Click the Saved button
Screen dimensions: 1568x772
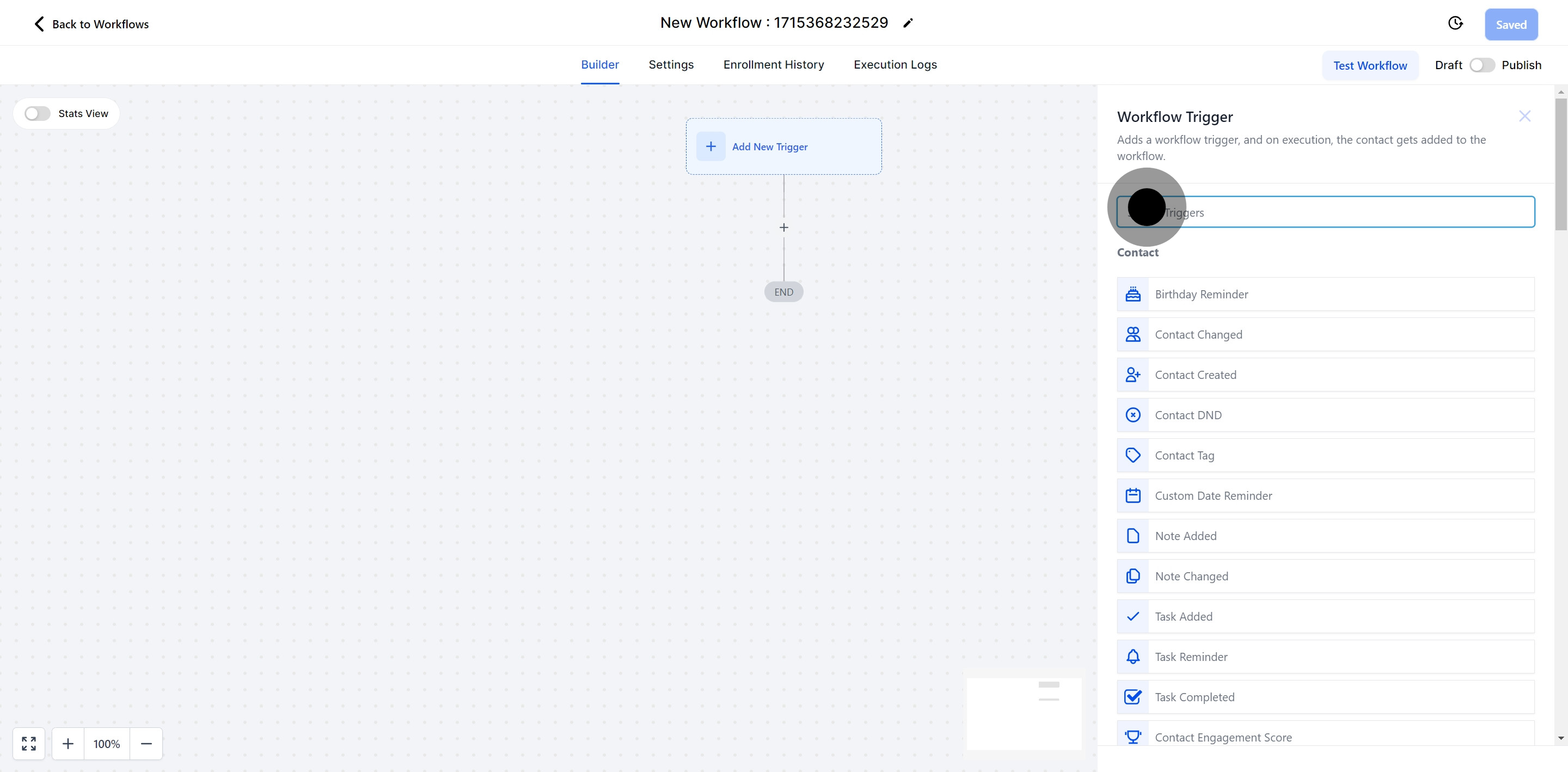click(x=1511, y=24)
